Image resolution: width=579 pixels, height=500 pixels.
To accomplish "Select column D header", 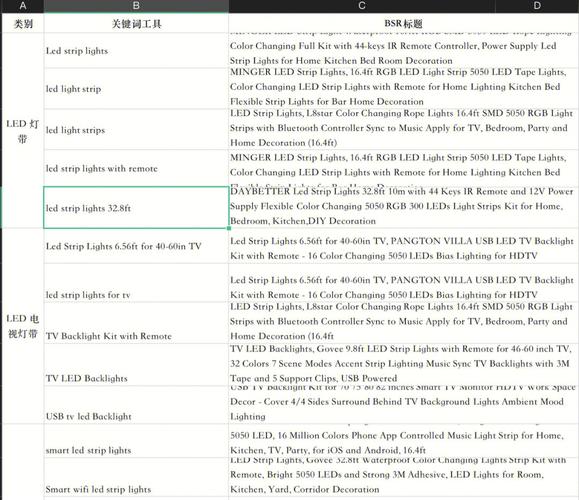I will tap(537, 6).
